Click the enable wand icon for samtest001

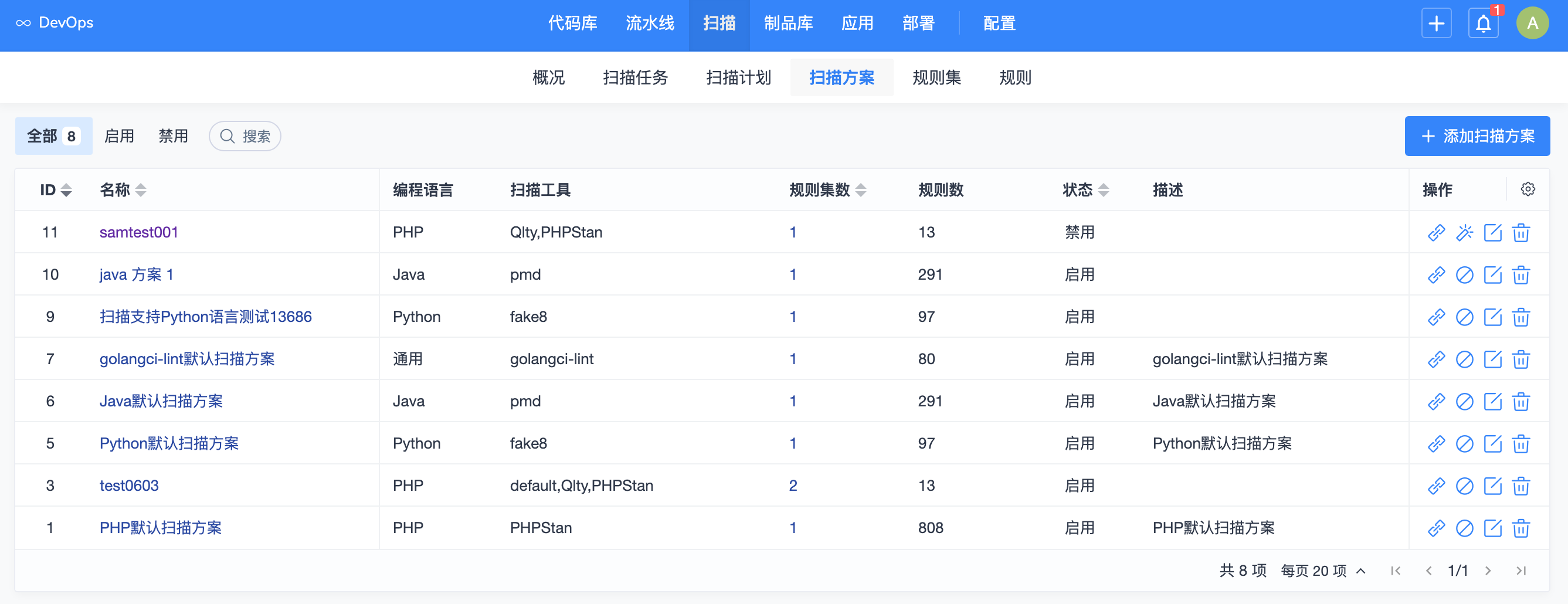[1464, 233]
